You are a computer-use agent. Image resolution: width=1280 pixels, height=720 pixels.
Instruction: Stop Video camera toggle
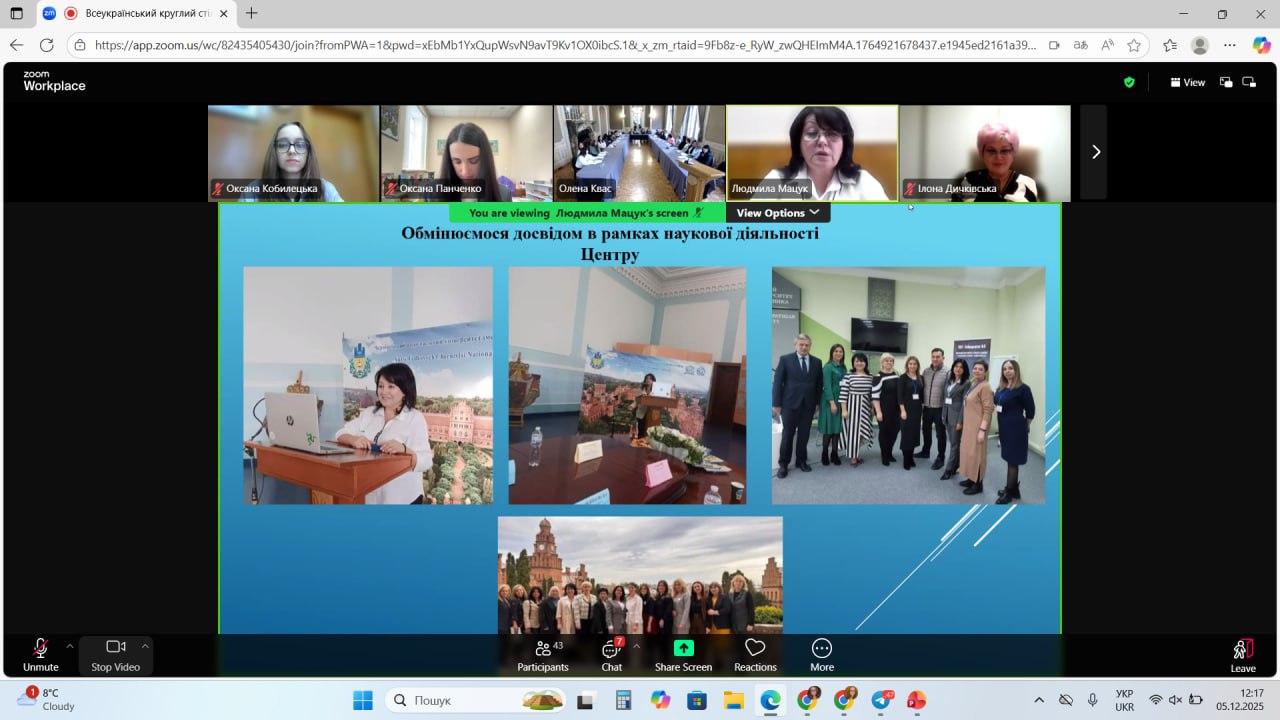(x=115, y=655)
